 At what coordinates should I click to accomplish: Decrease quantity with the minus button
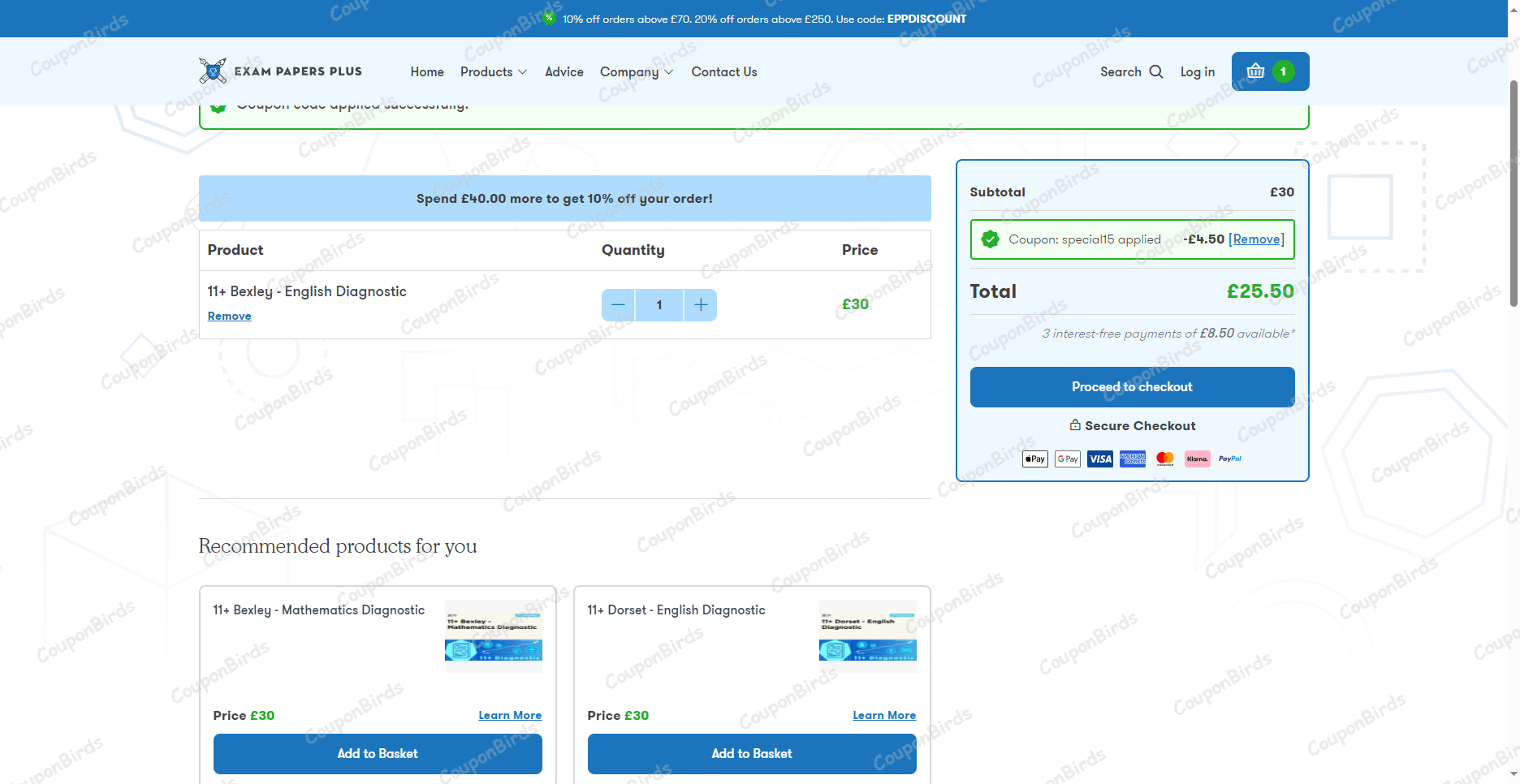coord(618,305)
